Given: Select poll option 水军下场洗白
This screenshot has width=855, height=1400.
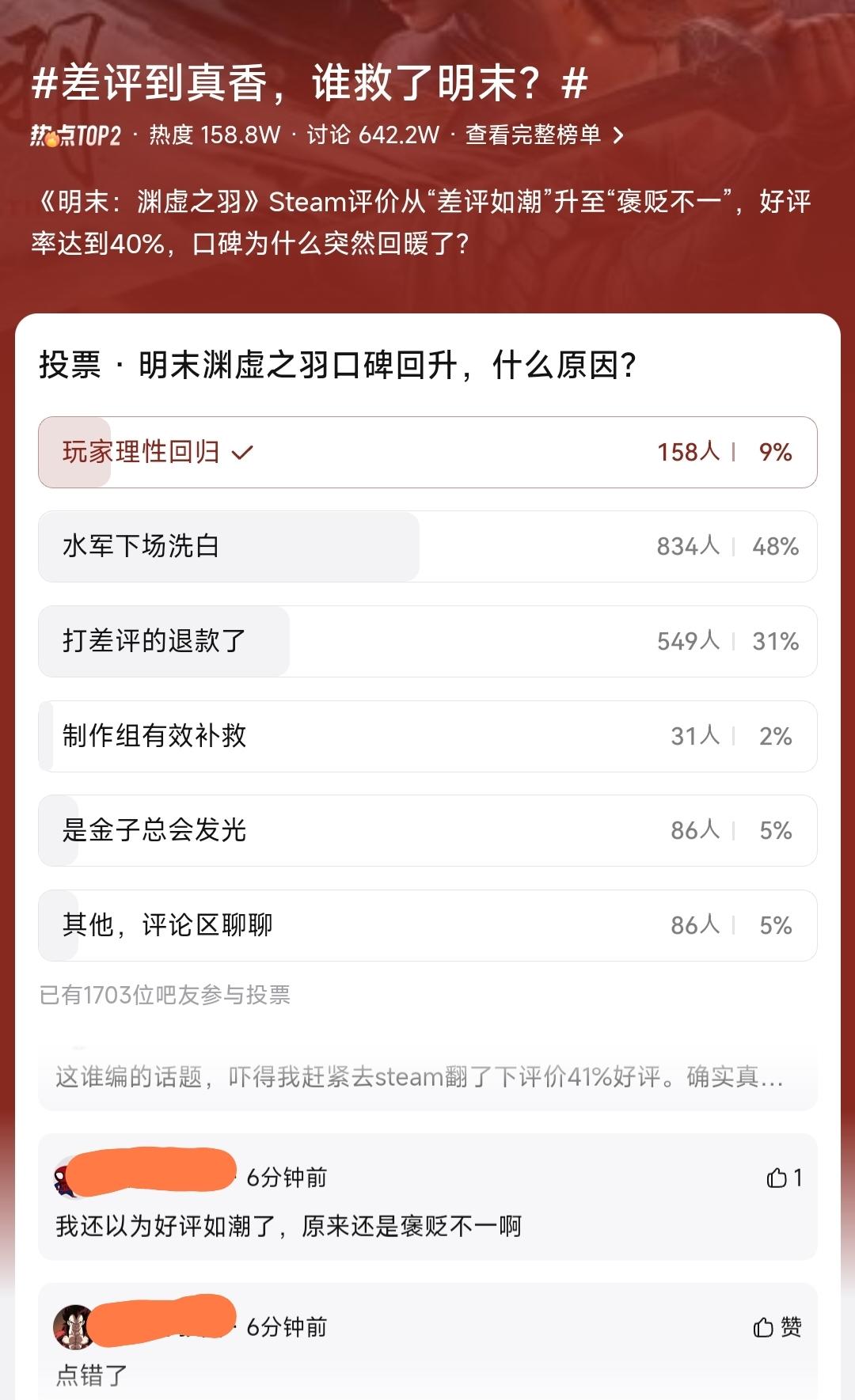Looking at the screenshot, I should 427,546.
